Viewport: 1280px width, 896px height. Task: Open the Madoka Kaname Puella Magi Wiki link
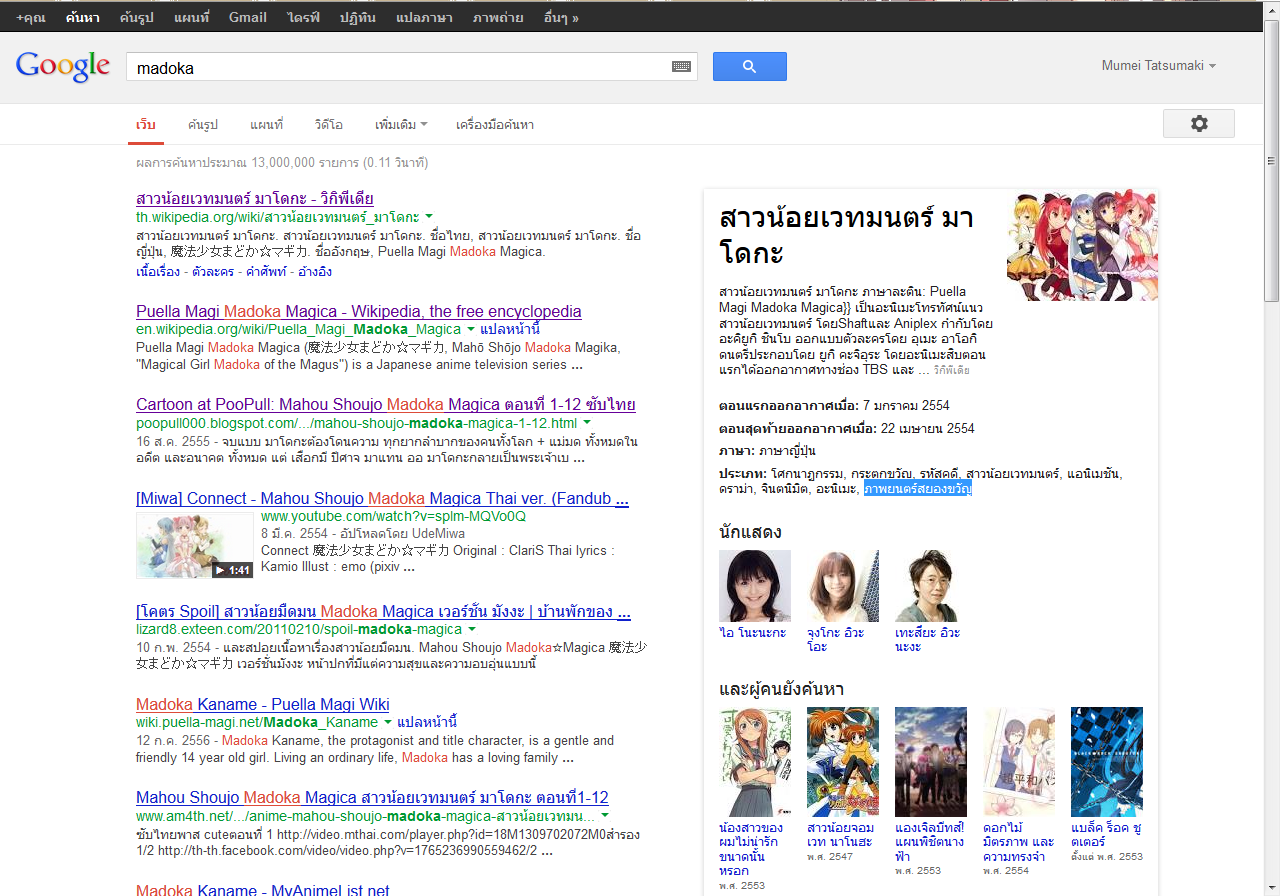263,704
